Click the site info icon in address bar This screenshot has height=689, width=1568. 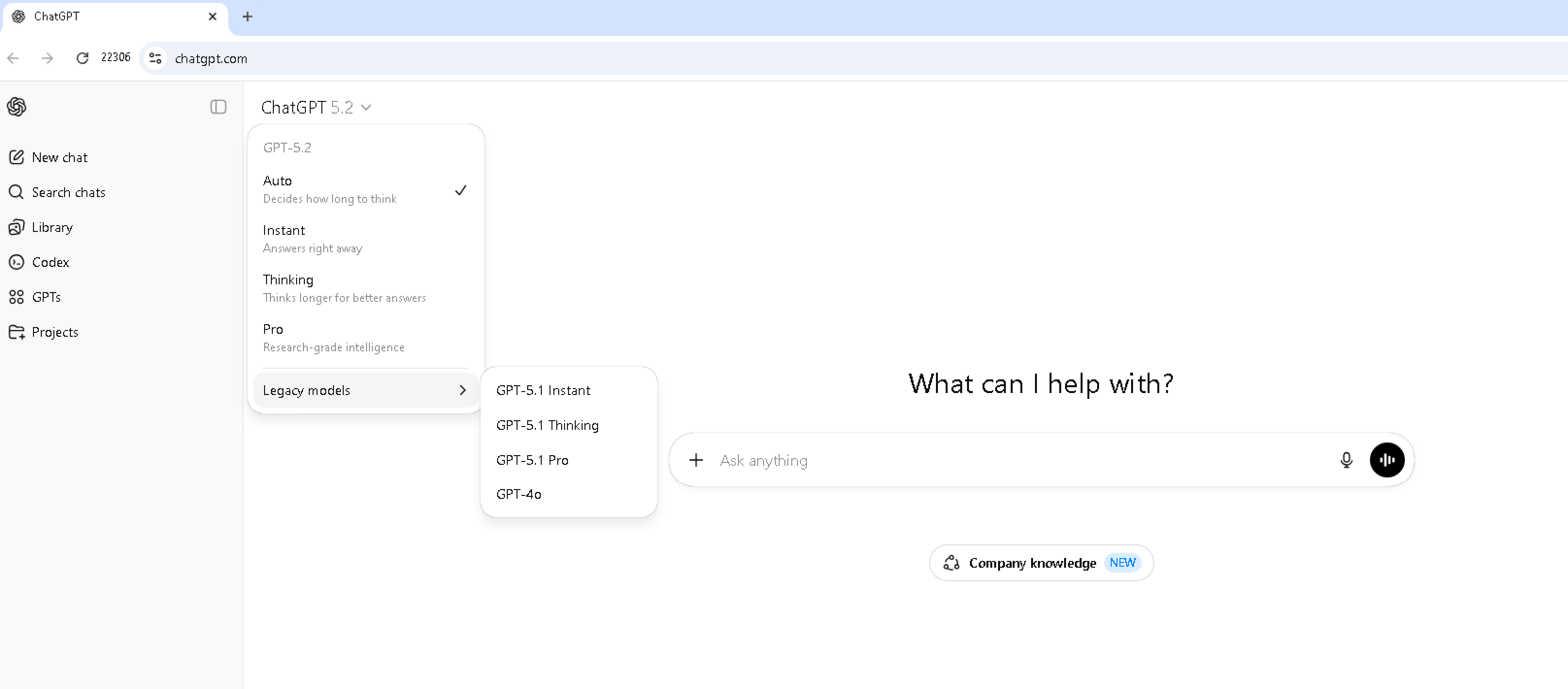pyautogui.click(x=155, y=58)
